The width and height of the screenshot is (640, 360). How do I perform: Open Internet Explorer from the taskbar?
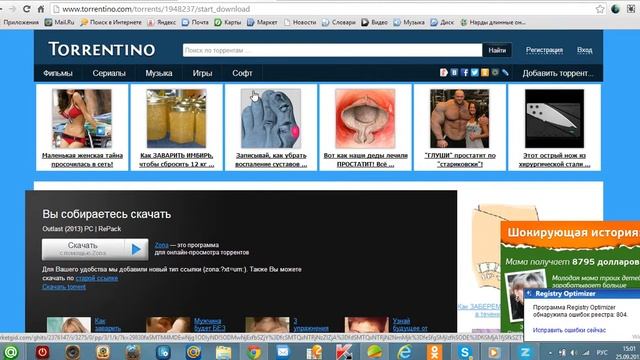404,351
